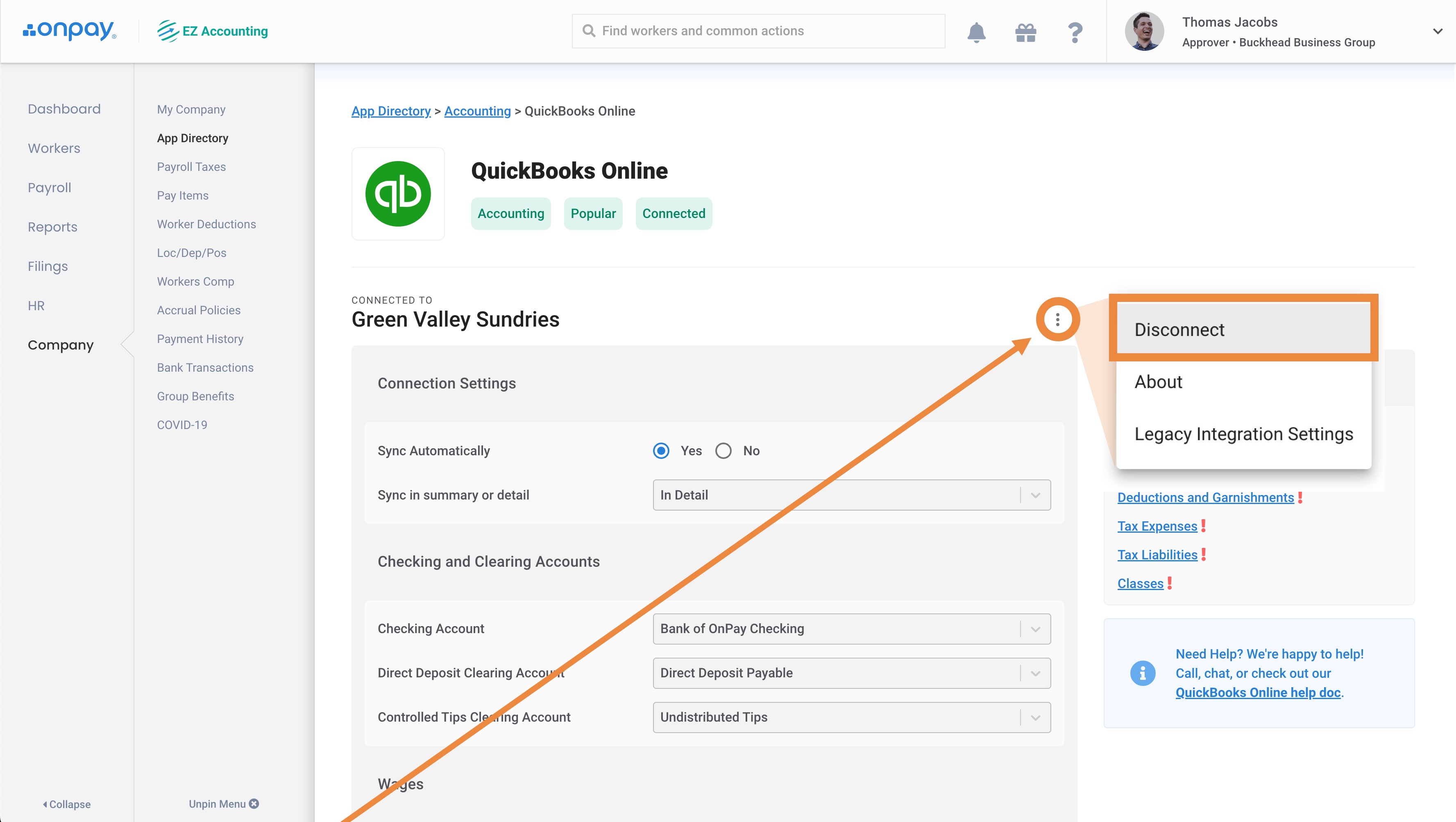Open Bank Transactions submenu item
This screenshot has height=822, width=1456.
[x=205, y=368]
